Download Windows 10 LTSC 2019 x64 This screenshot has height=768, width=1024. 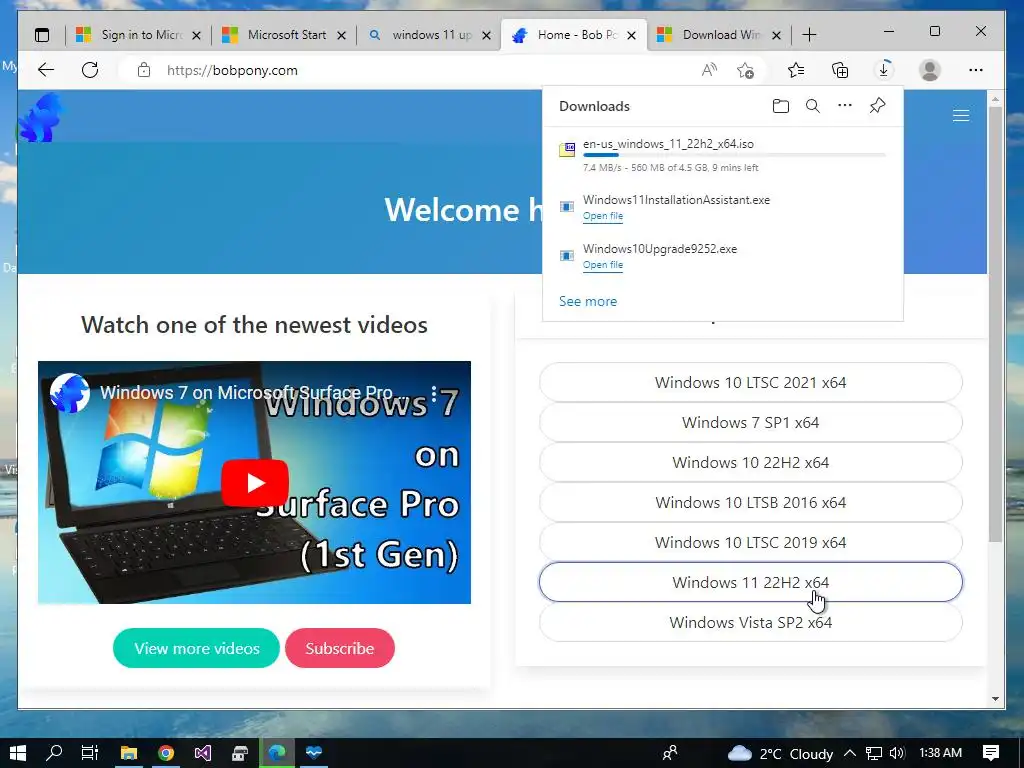pyautogui.click(x=750, y=542)
